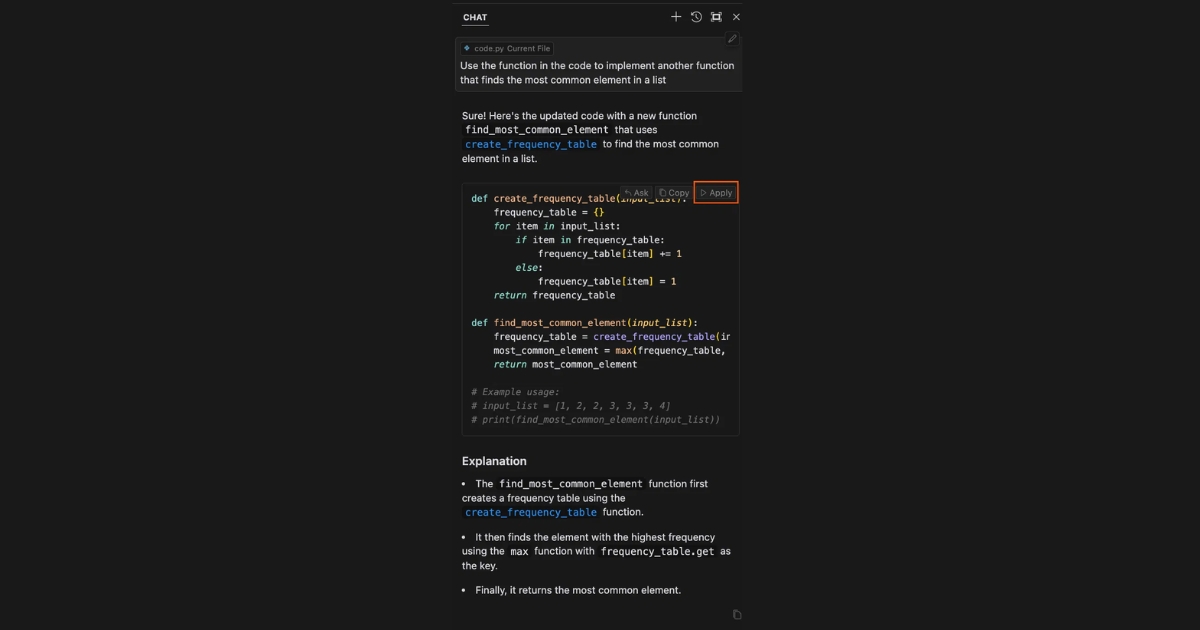Edit the message using pencil icon

[x=732, y=39]
